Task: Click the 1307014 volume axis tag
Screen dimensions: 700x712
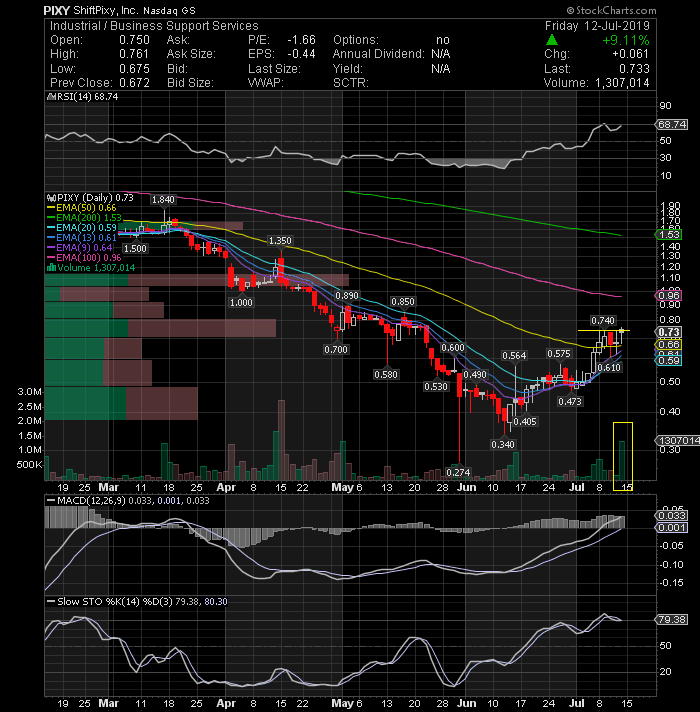Action: click(x=677, y=440)
